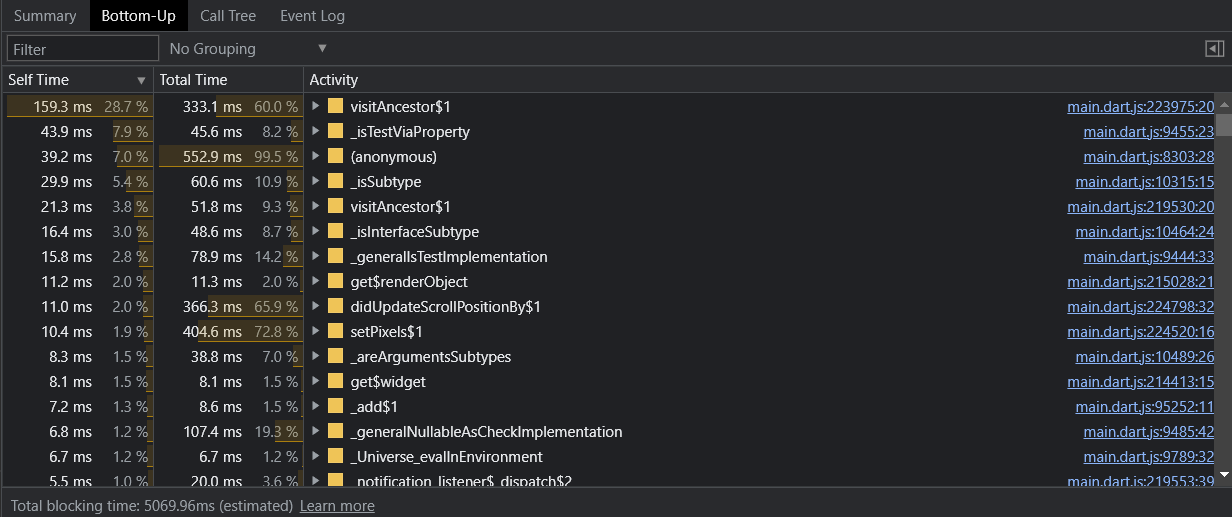Select the Bottom-Up tab
1232x517 pixels.
(x=138, y=15)
